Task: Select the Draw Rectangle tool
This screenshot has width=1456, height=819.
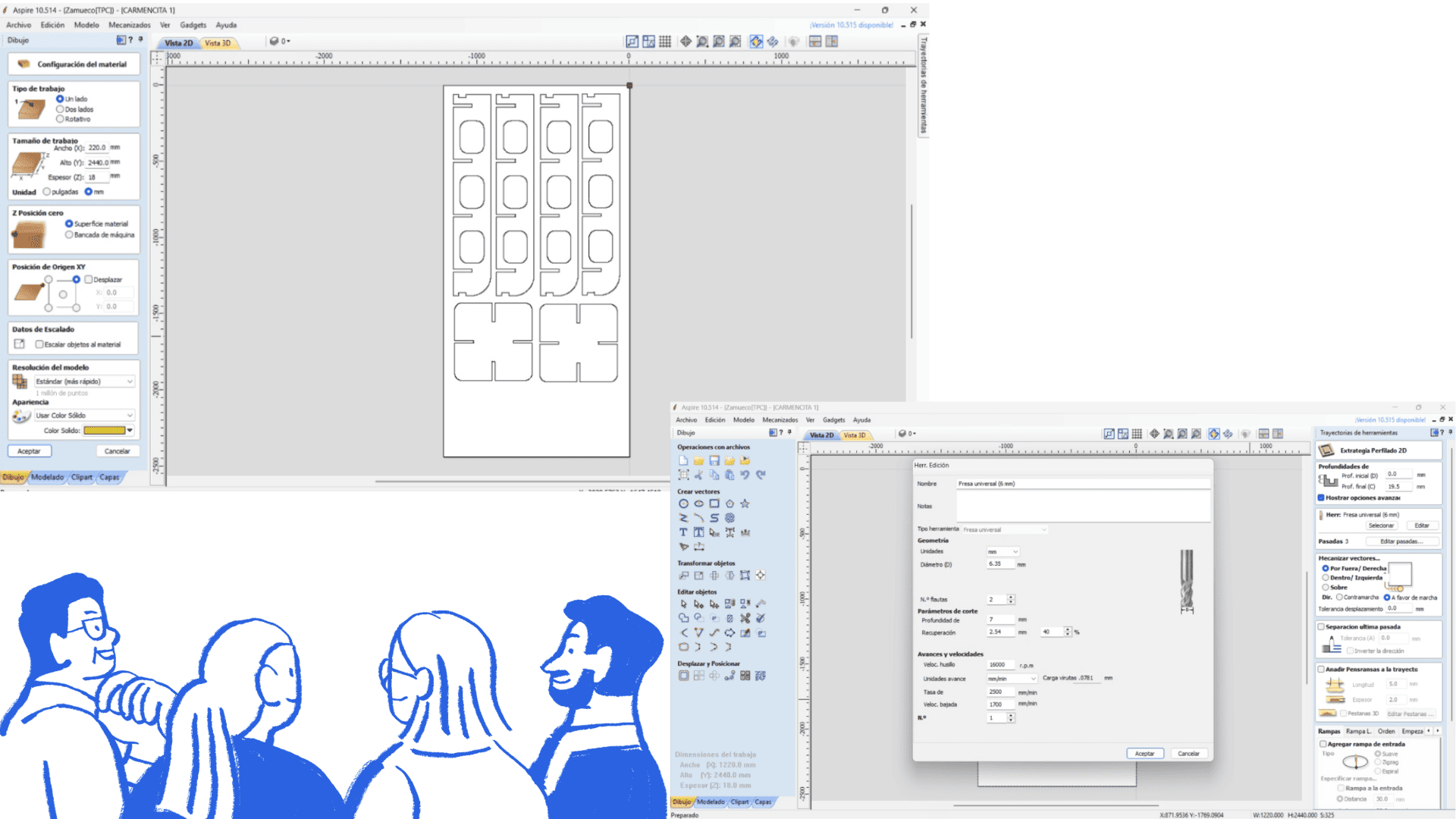Action: tap(714, 504)
